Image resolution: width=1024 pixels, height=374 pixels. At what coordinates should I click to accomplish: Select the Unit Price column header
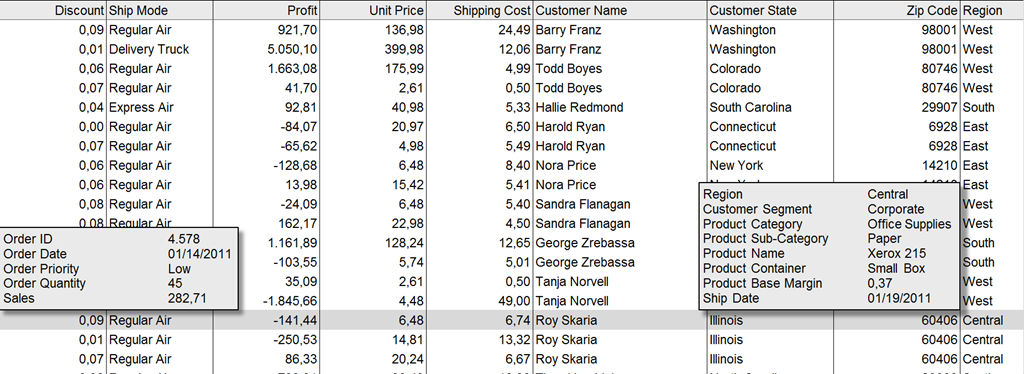[x=373, y=10]
